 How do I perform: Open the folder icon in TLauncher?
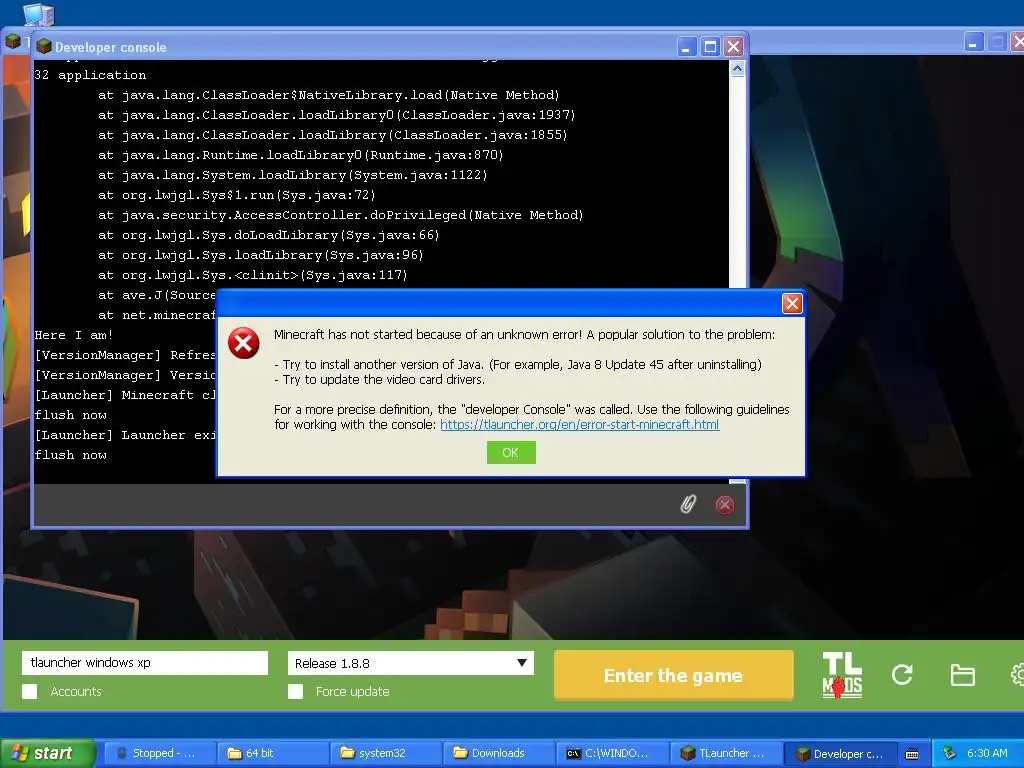963,675
